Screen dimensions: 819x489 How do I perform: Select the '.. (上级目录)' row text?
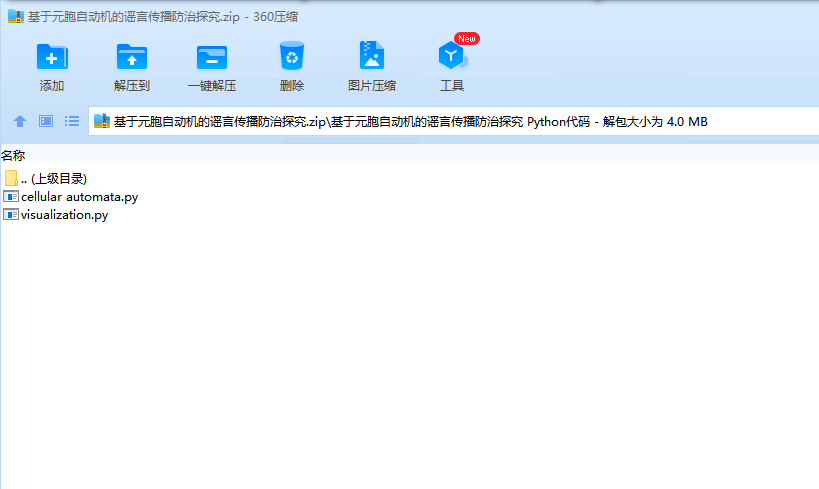pos(54,179)
